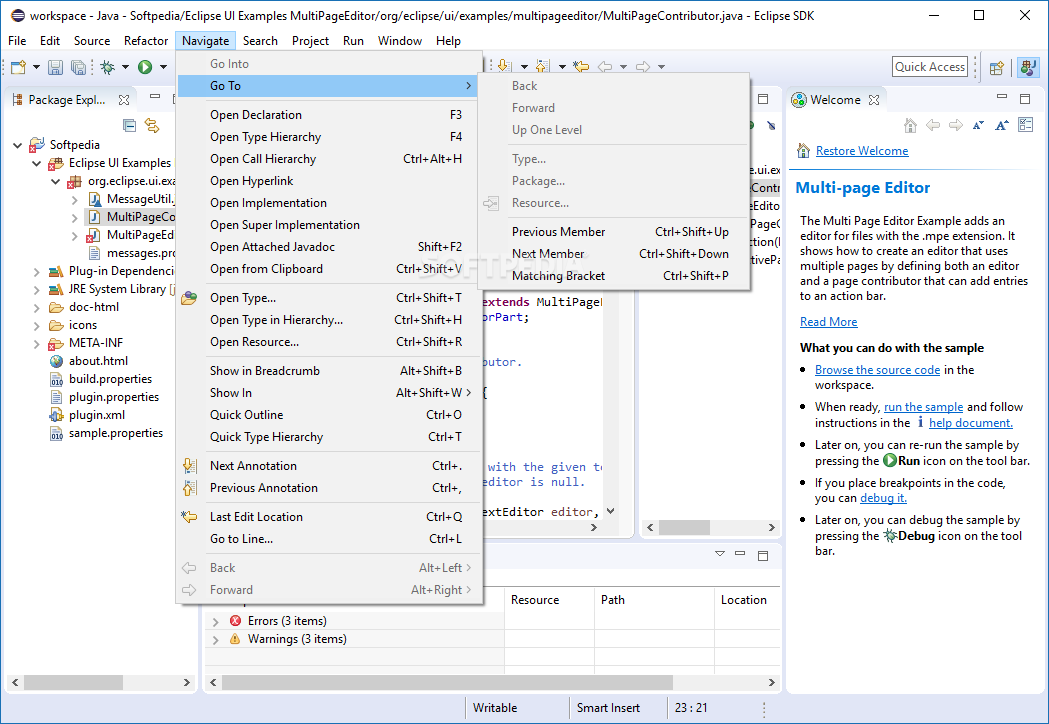The height and width of the screenshot is (724, 1049).
Task: Click the Quick Access search field
Action: (x=930, y=67)
